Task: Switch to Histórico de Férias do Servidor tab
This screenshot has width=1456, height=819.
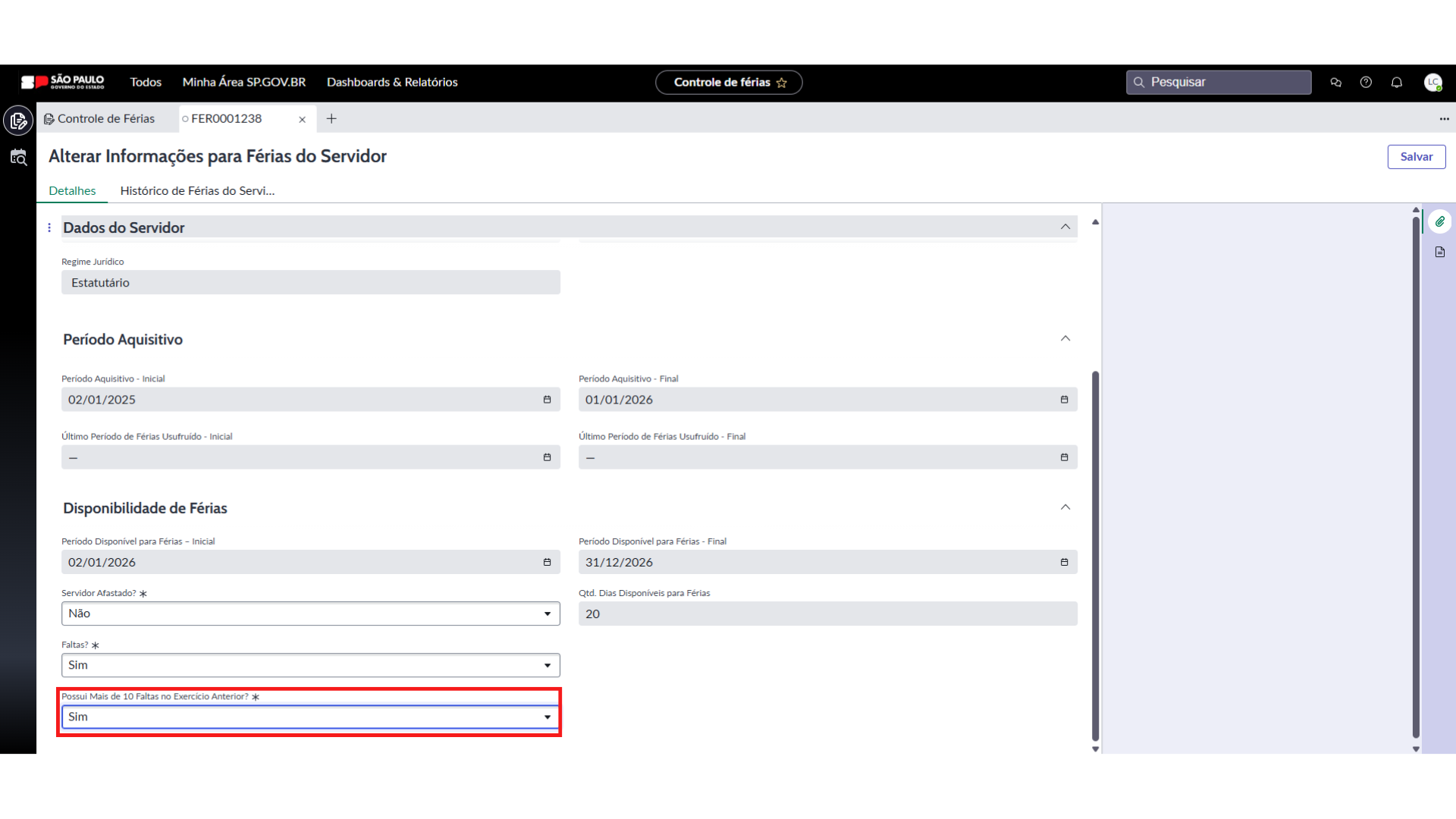Action: (x=197, y=191)
